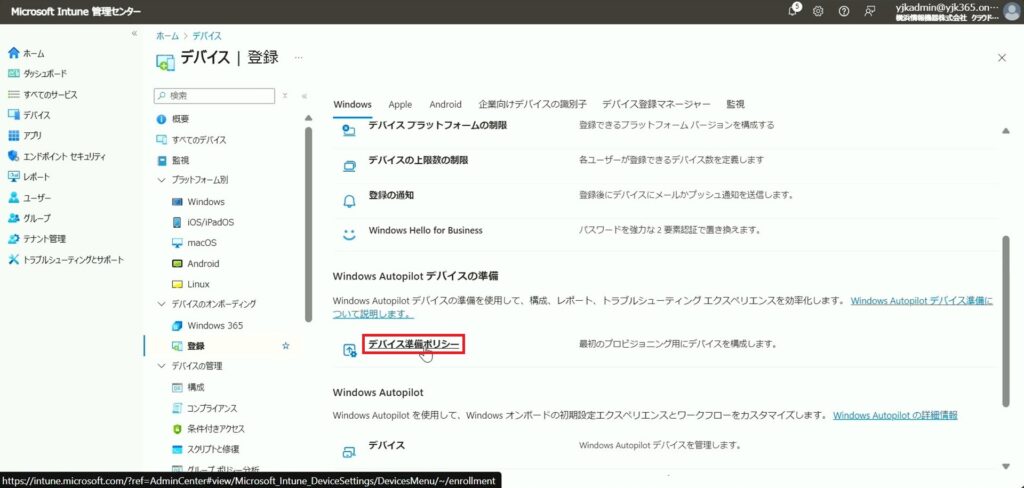Open the help question mark icon
Image resolution: width=1024 pixels, height=488 pixels.
(843, 11)
